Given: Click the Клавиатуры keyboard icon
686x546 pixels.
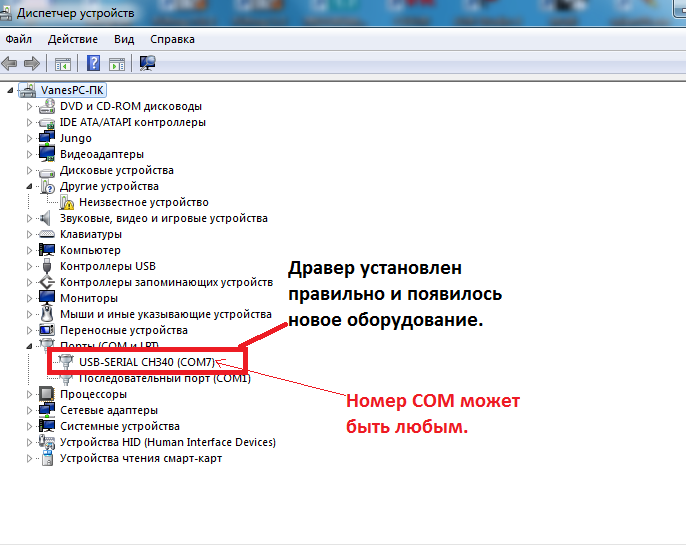Looking at the screenshot, I should click(47, 234).
